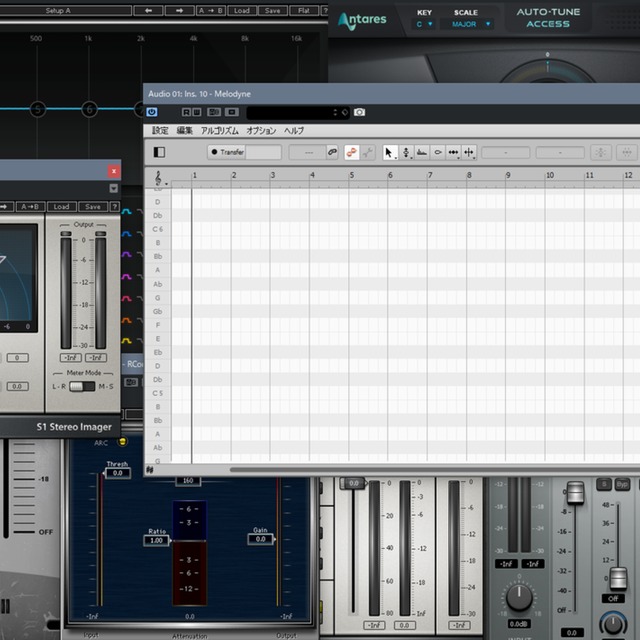Open the Auto-Tune KEY dropdown
The width and height of the screenshot is (640, 640).
pyautogui.click(x=425, y=23)
